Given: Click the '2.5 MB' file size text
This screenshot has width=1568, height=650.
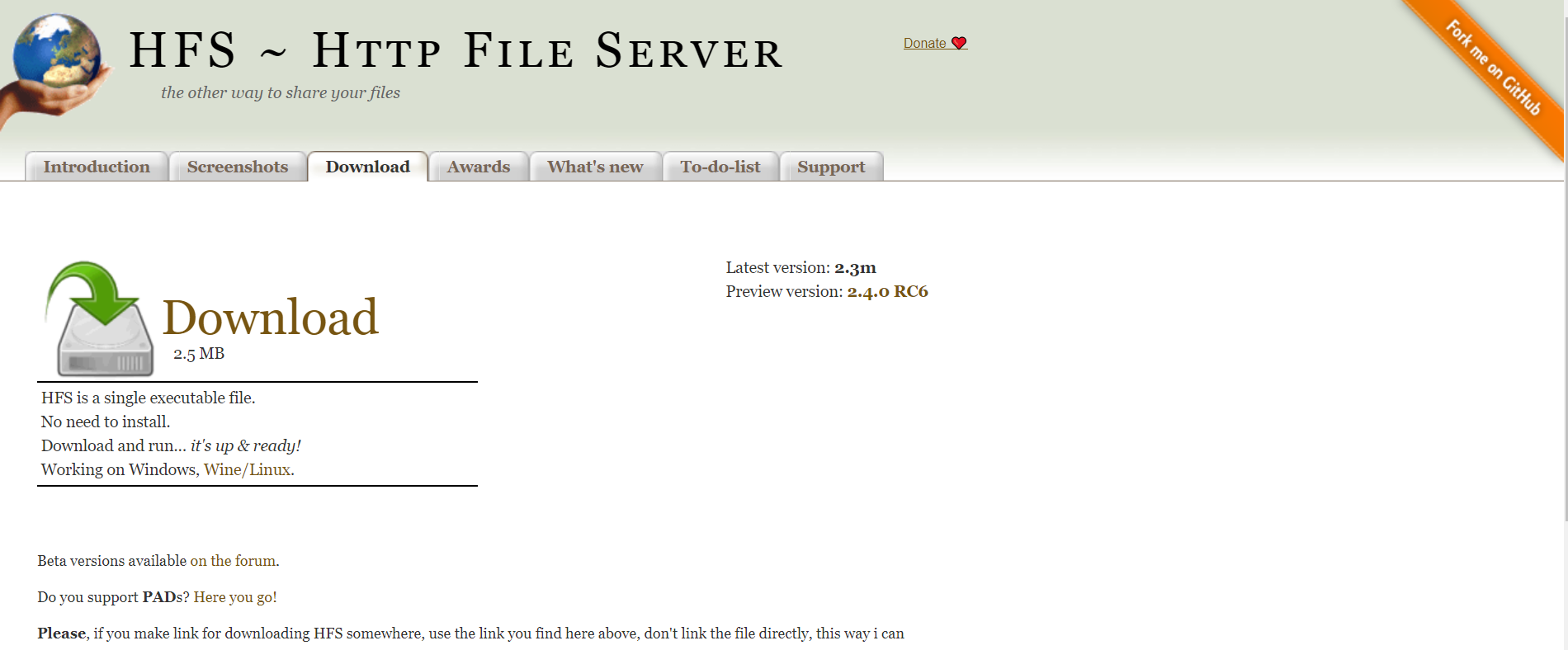Looking at the screenshot, I should click(x=199, y=354).
